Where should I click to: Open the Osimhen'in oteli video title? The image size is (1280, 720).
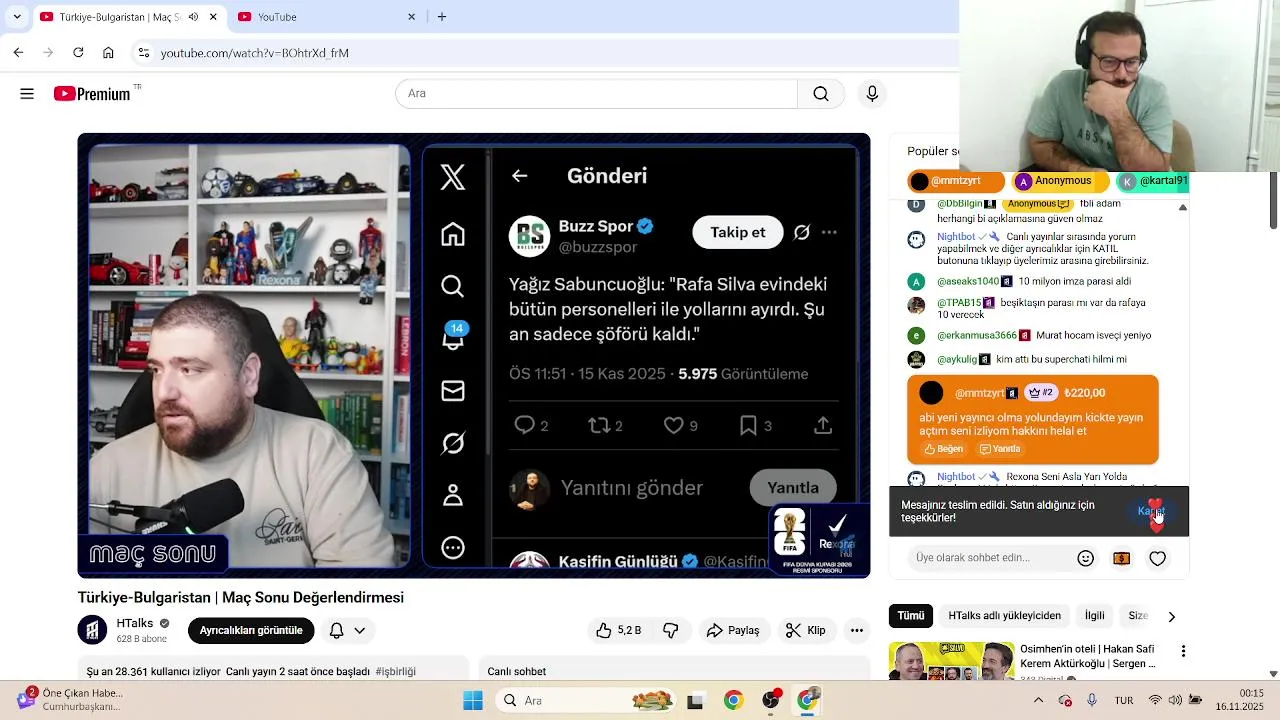1088,657
